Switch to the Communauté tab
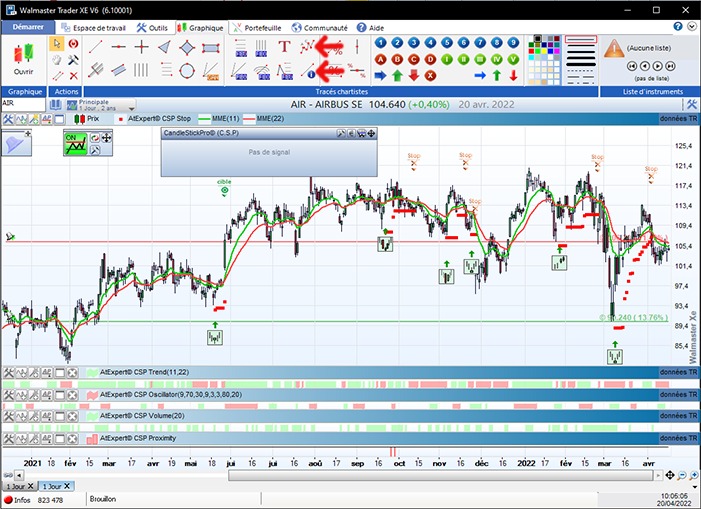 coord(320,28)
